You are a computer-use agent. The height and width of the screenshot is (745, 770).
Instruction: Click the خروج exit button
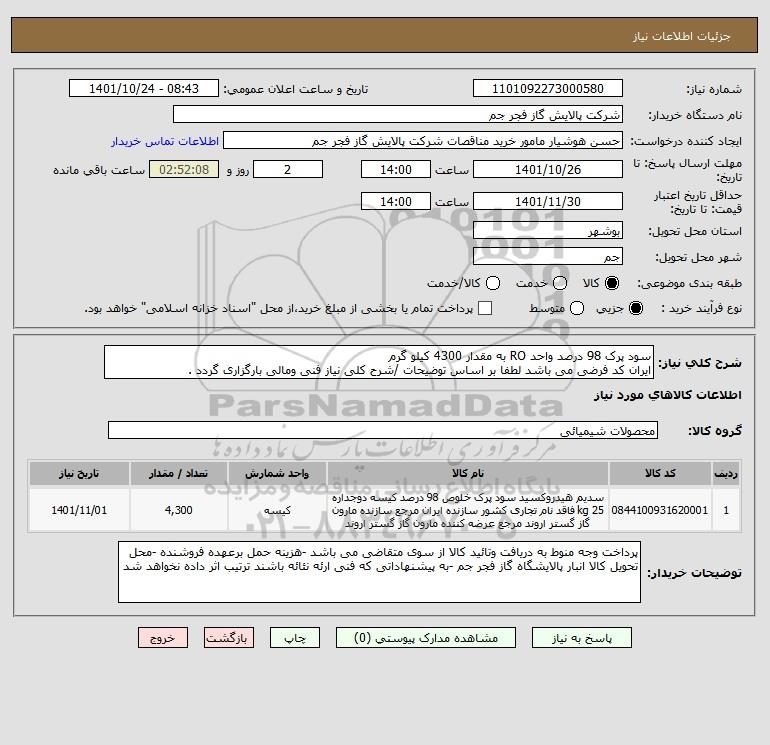pyautogui.click(x=163, y=638)
